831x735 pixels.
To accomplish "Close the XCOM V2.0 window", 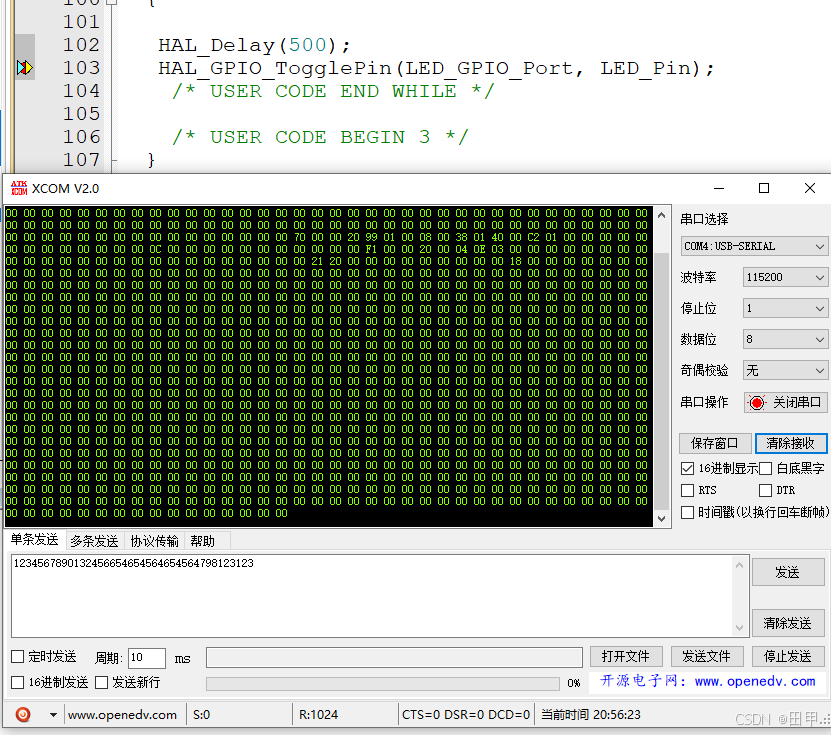I will [x=809, y=188].
